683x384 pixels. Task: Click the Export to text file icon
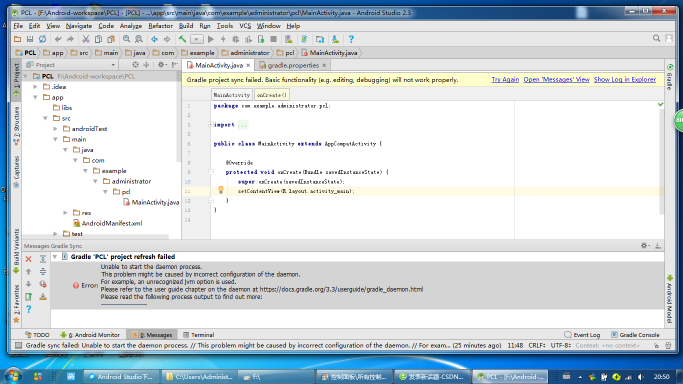click(x=28, y=297)
